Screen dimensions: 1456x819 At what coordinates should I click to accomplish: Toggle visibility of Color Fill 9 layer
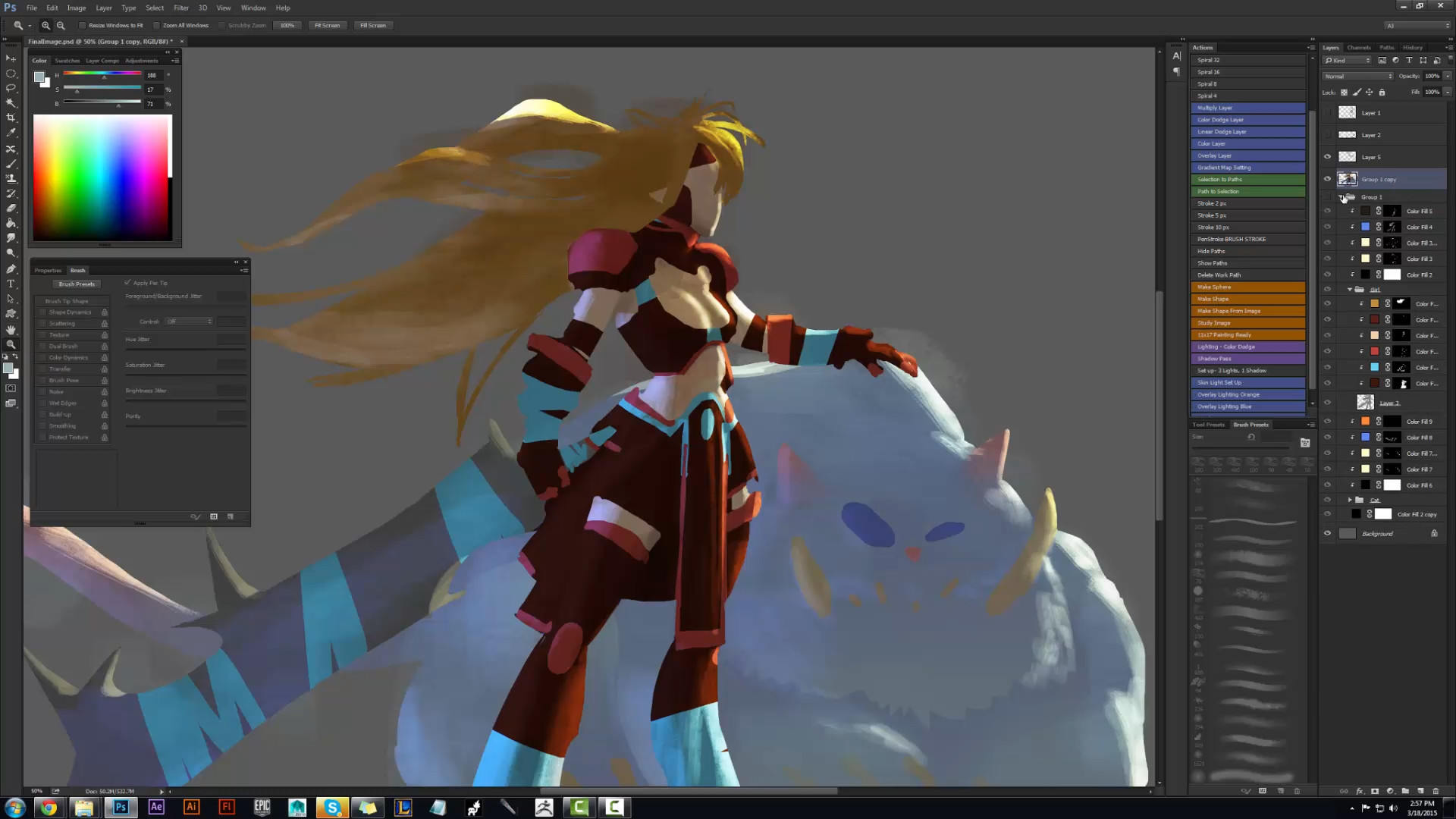pos(1327,422)
